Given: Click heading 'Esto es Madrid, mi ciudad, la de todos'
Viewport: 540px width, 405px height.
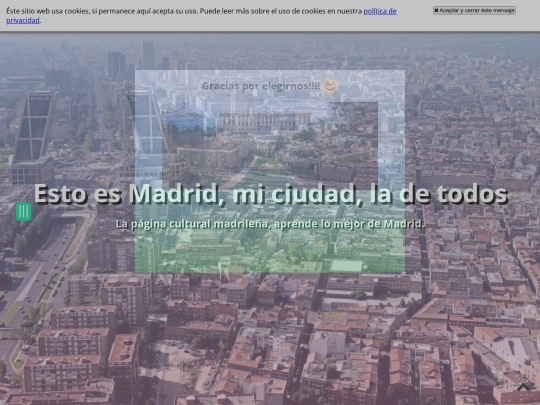Looking at the screenshot, I should [271, 194].
